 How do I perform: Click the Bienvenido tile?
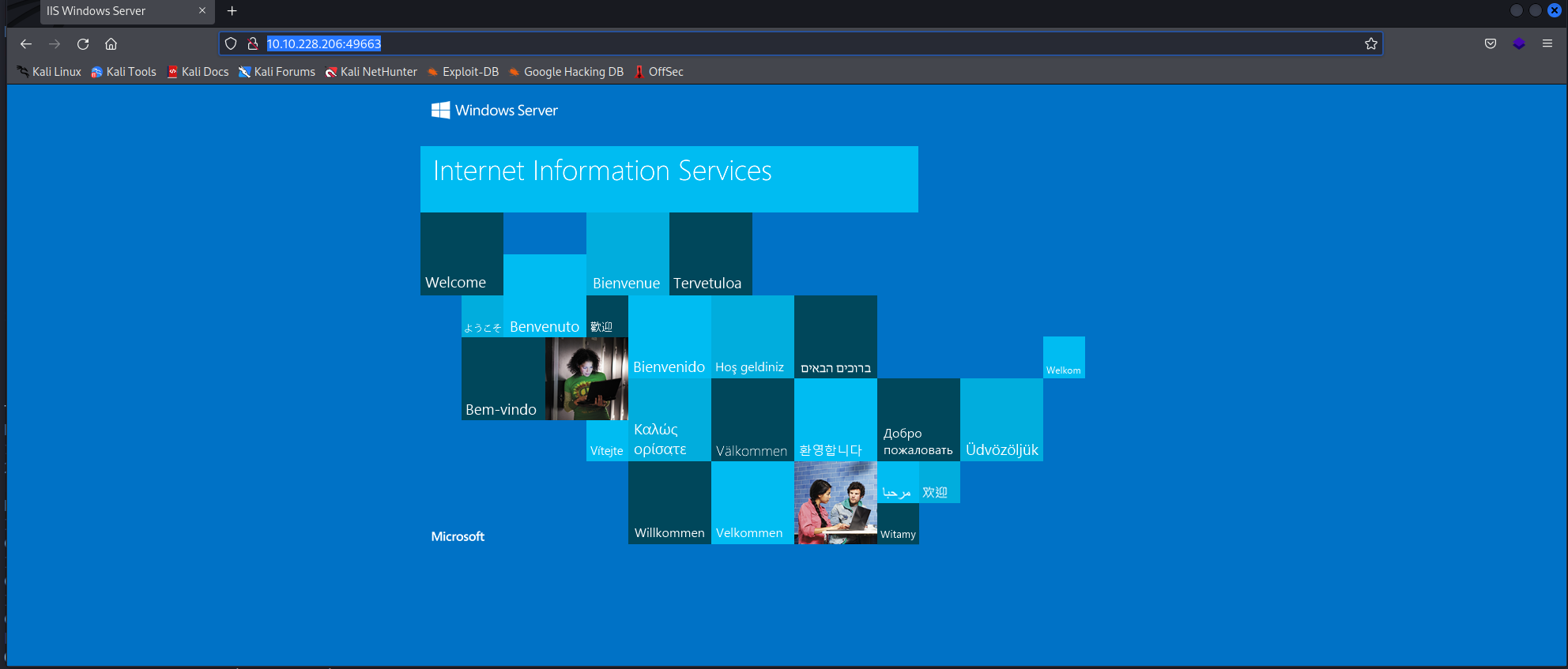pos(669,337)
